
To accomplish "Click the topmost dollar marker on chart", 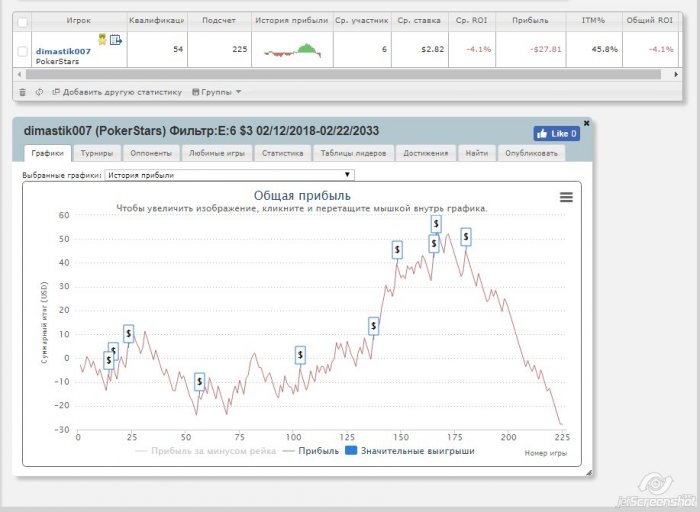I will pos(436,222).
